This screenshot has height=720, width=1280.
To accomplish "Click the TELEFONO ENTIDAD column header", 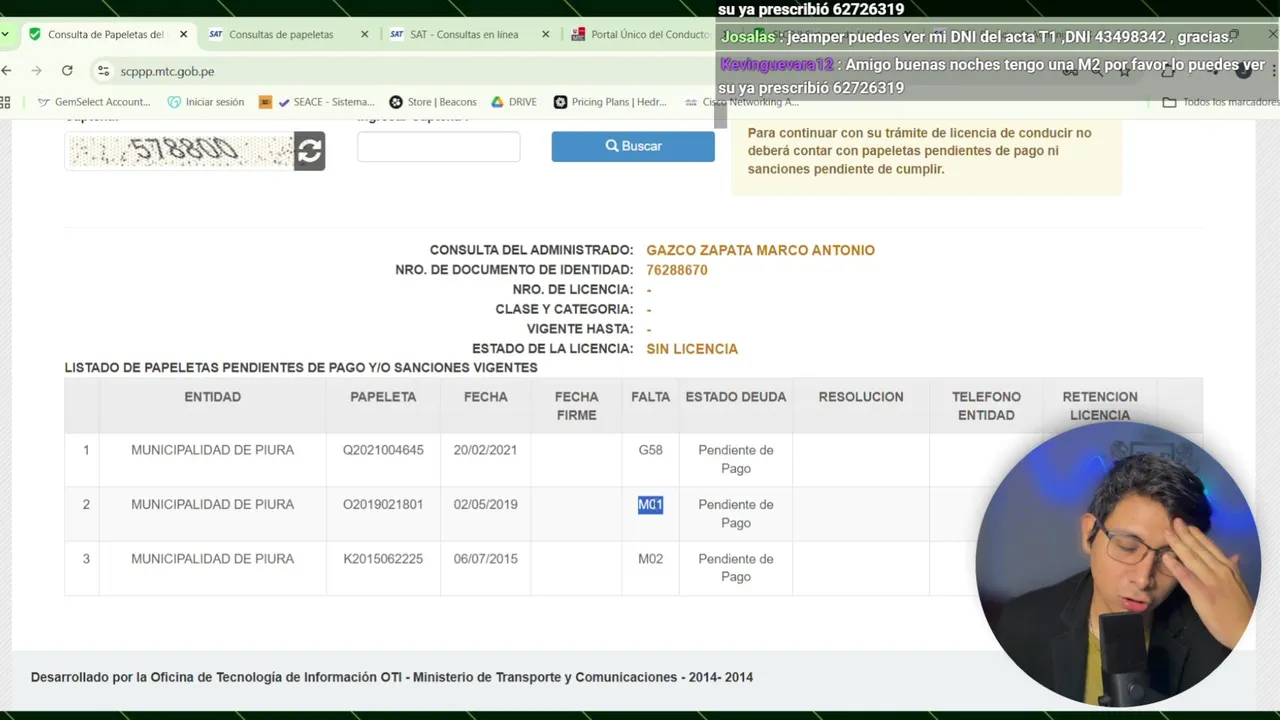I will 986,406.
